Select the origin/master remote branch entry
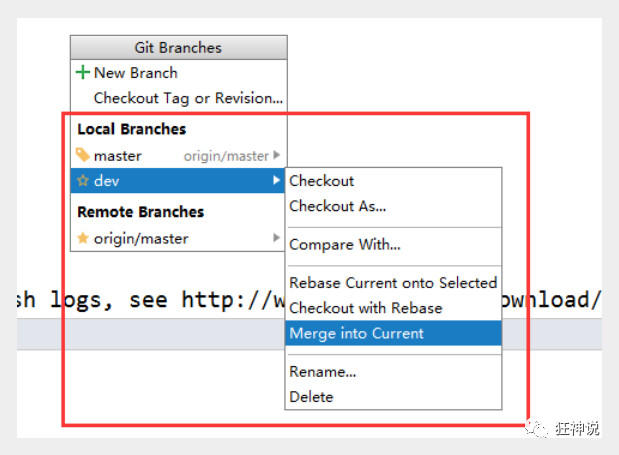The height and width of the screenshot is (455, 619). click(x=178, y=238)
